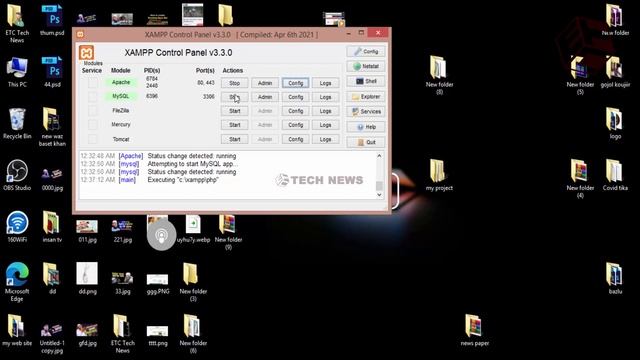Select the 'news paper' folder
The image size is (640, 360).
click(474, 330)
